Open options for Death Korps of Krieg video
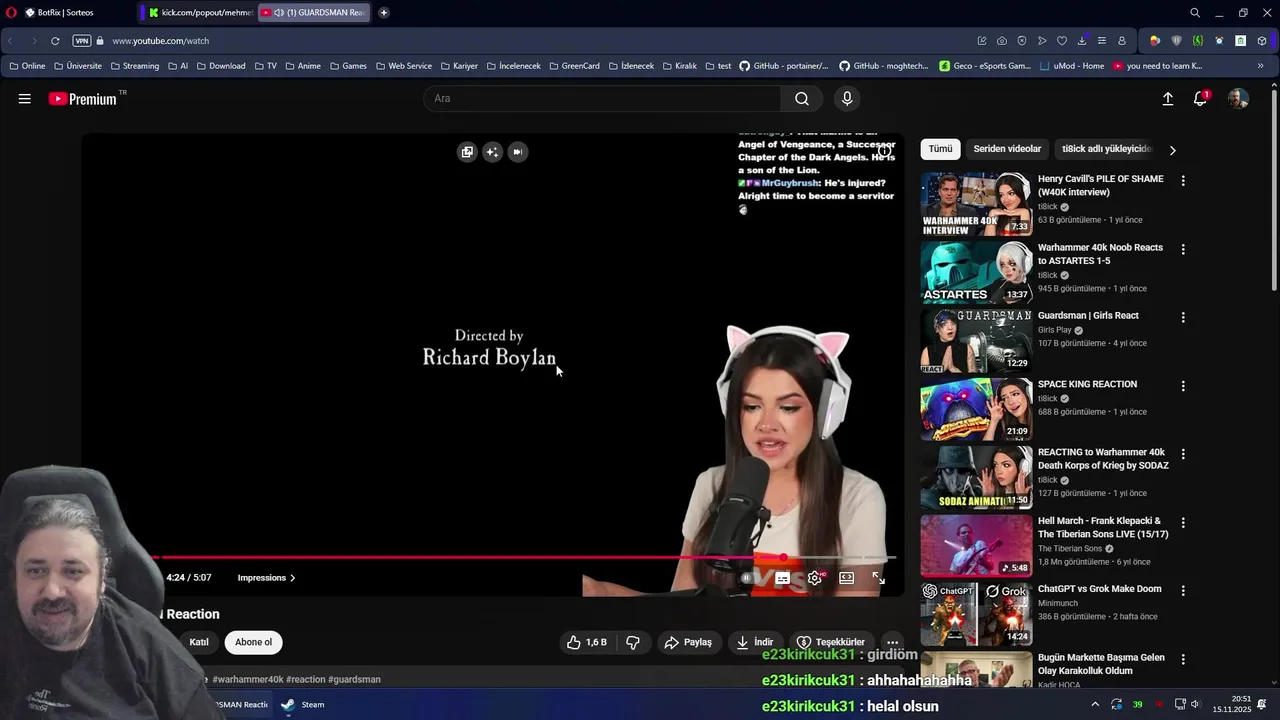 click(x=1183, y=454)
